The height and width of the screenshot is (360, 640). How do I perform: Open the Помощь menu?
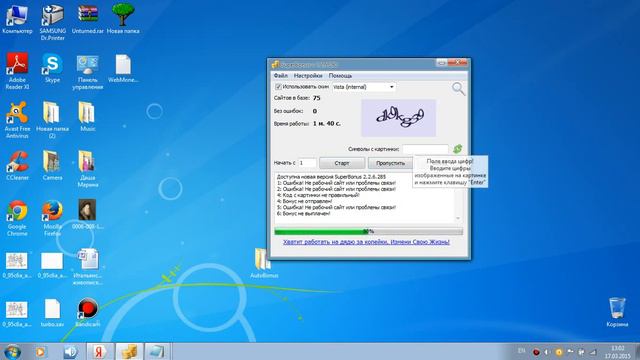(x=340, y=76)
